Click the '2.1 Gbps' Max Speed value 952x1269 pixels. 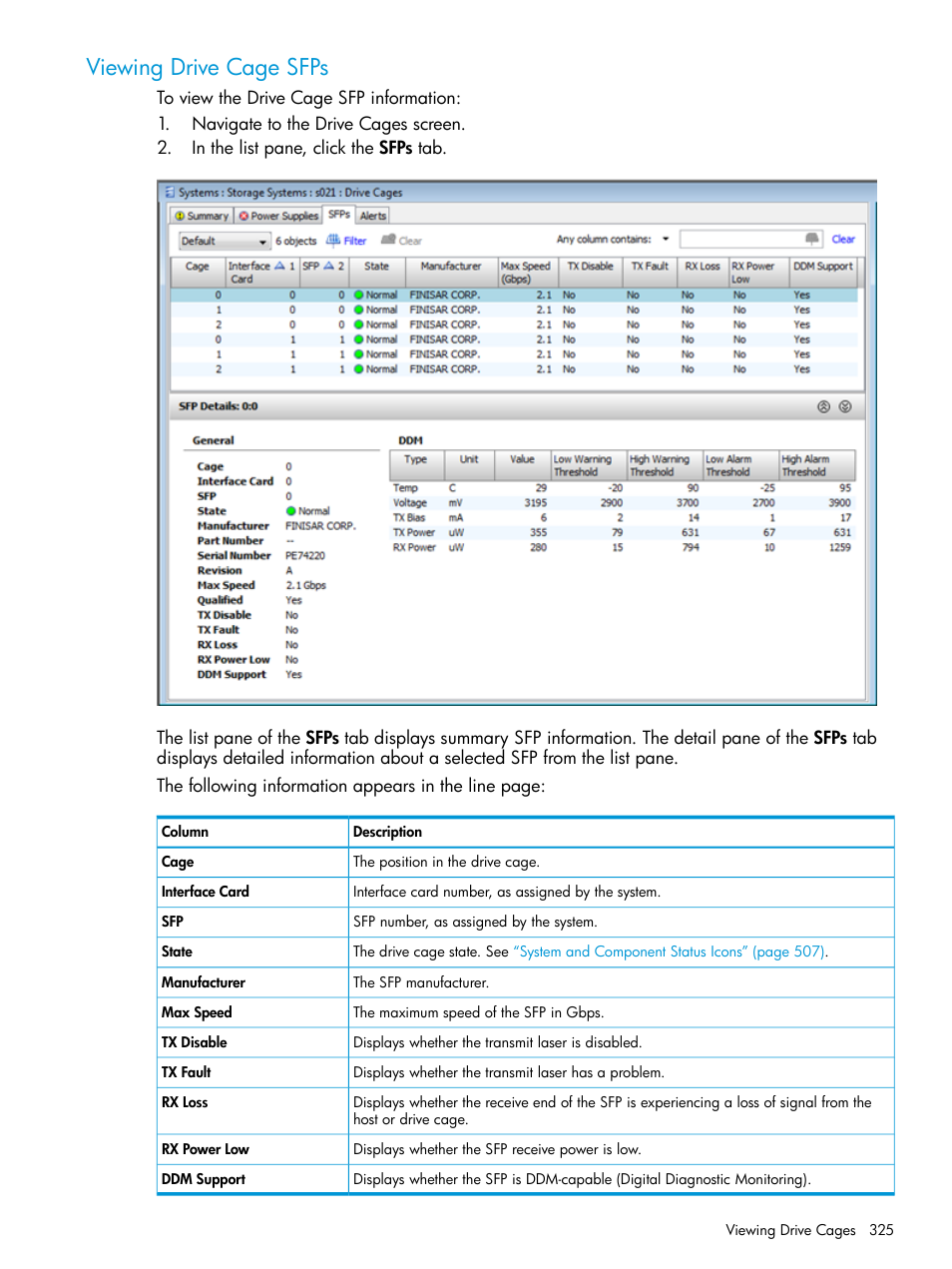tap(306, 586)
